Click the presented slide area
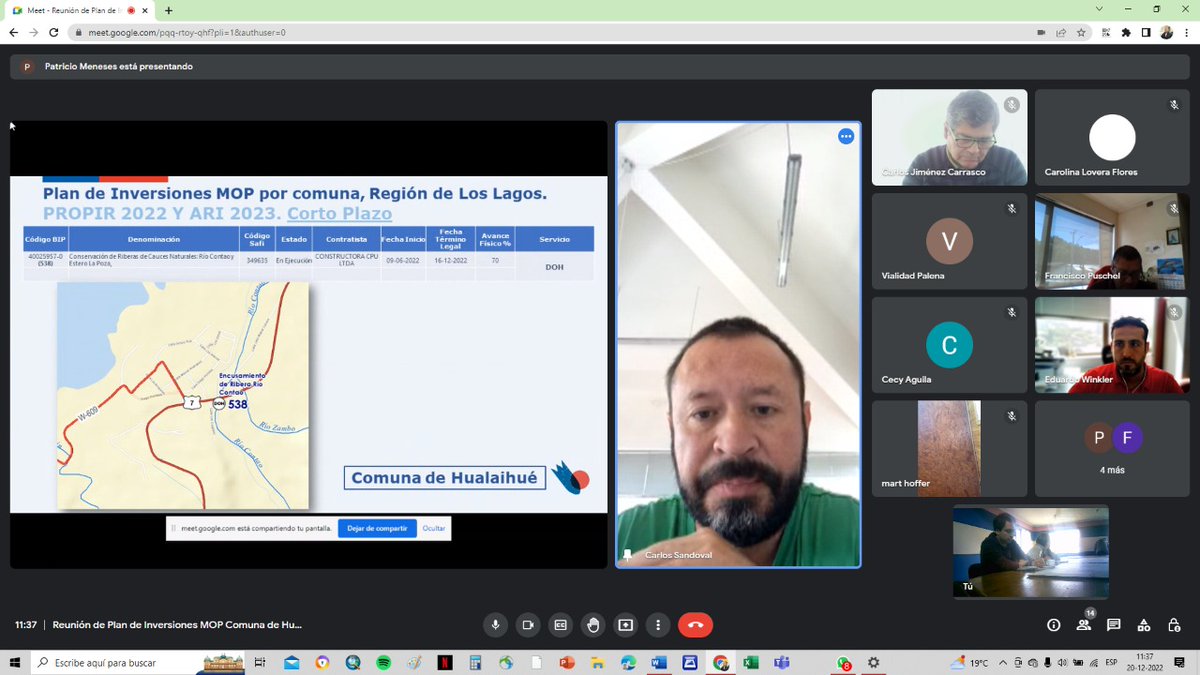Image resolution: width=1200 pixels, height=675 pixels. point(308,345)
